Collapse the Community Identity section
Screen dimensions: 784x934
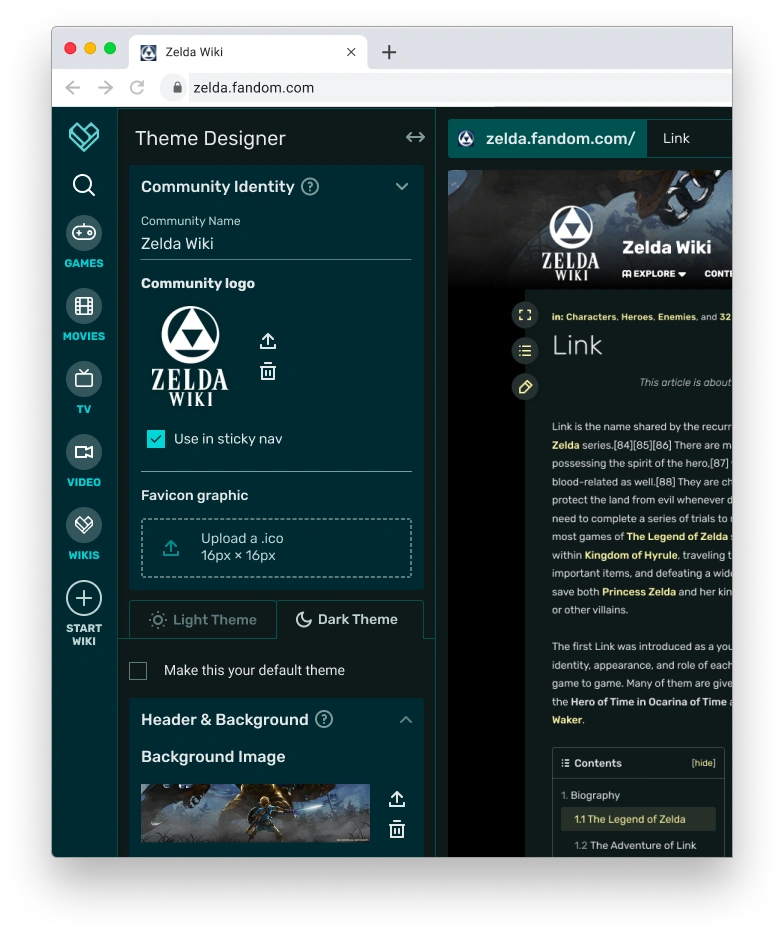click(402, 186)
